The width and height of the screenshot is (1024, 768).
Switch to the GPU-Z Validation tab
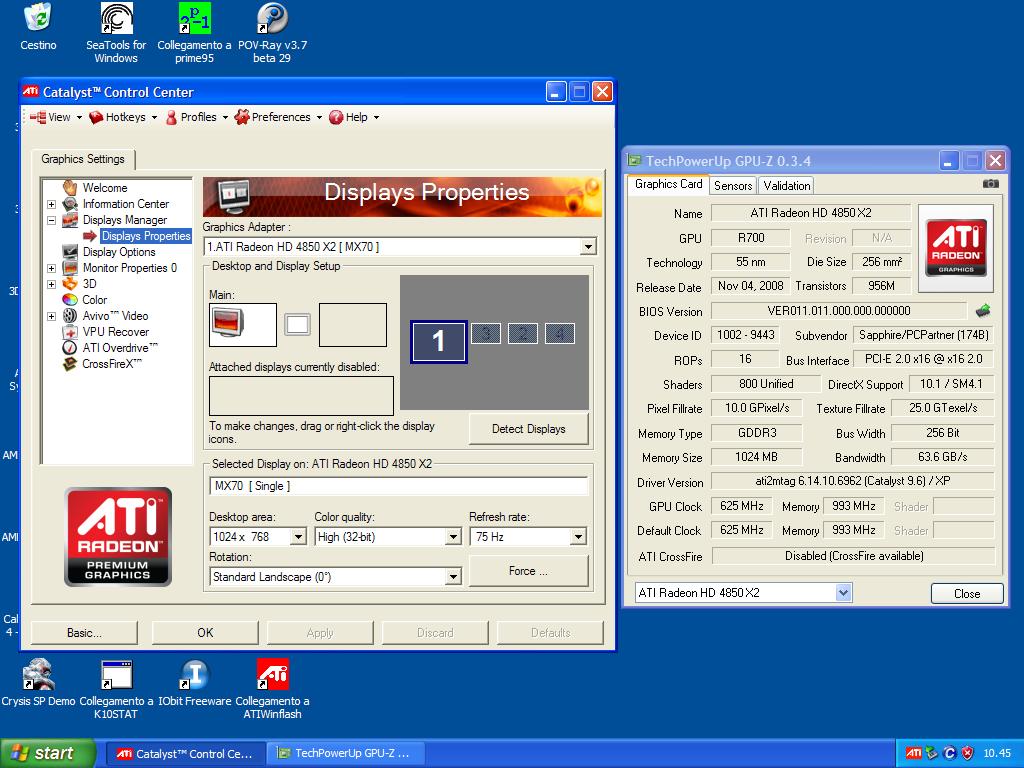786,185
